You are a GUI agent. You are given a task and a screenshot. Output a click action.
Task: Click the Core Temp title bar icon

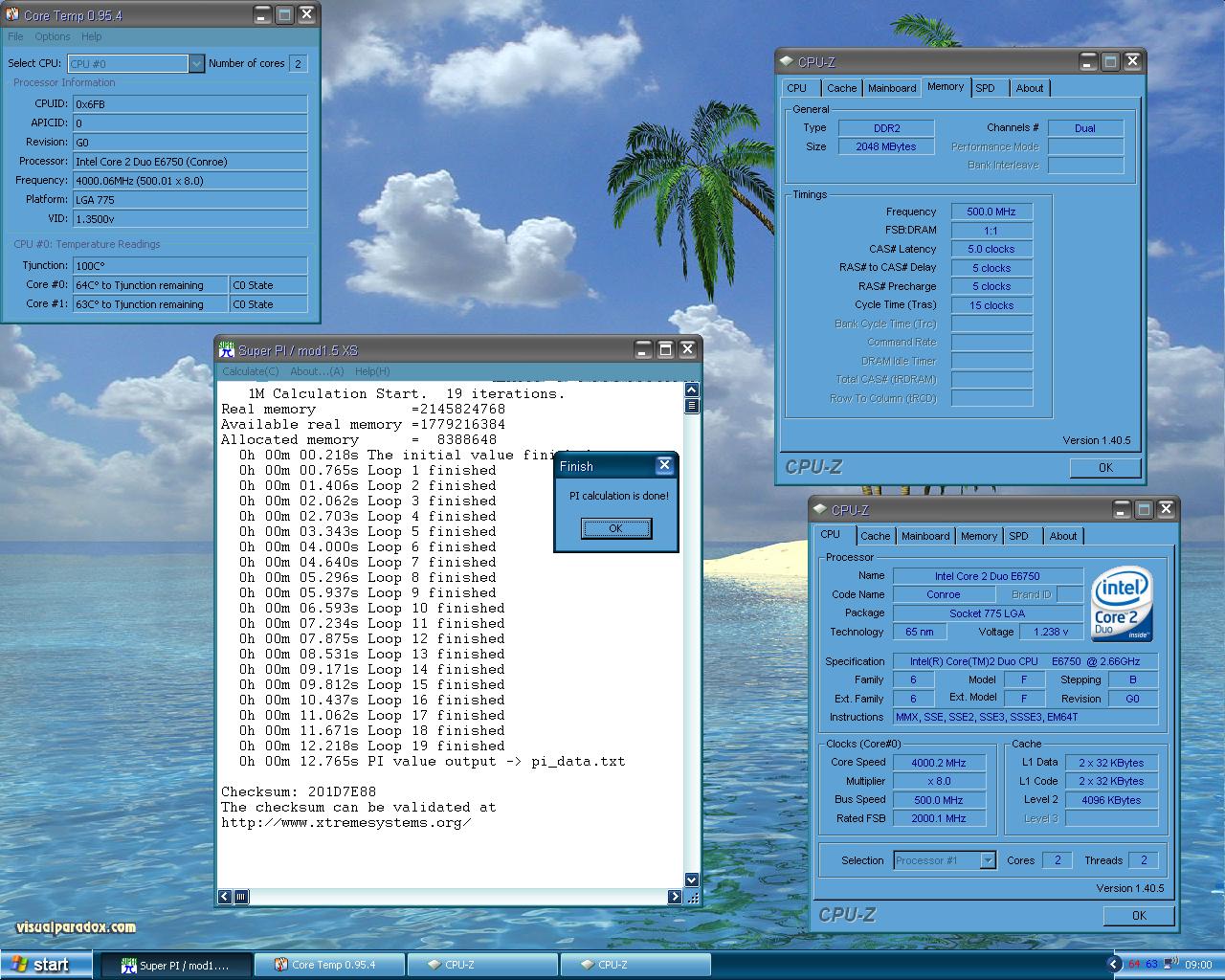click(12, 15)
